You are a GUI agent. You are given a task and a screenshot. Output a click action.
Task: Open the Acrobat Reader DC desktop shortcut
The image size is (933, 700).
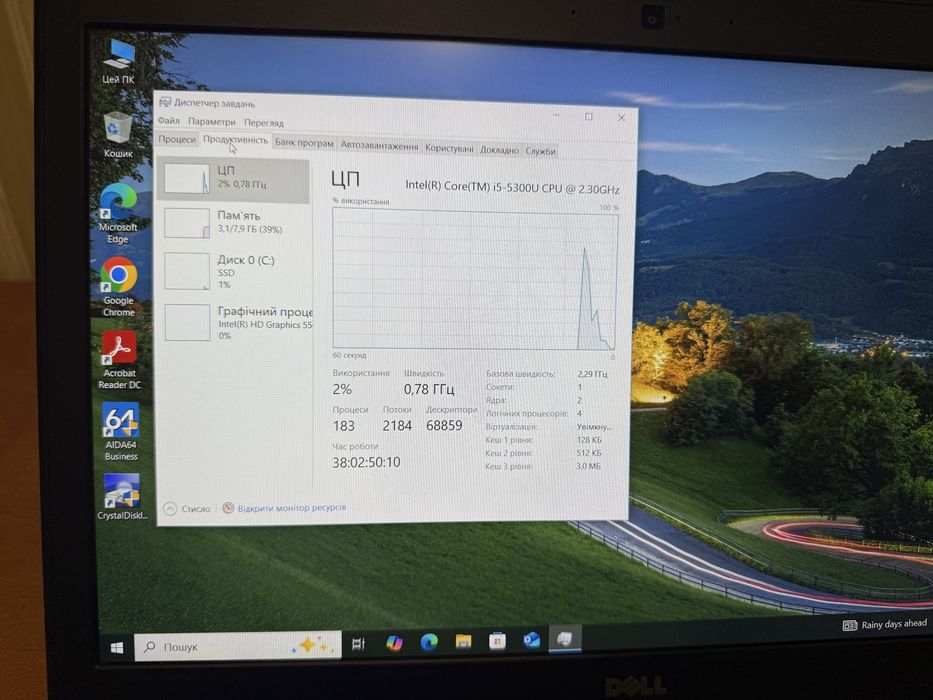click(119, 360)
